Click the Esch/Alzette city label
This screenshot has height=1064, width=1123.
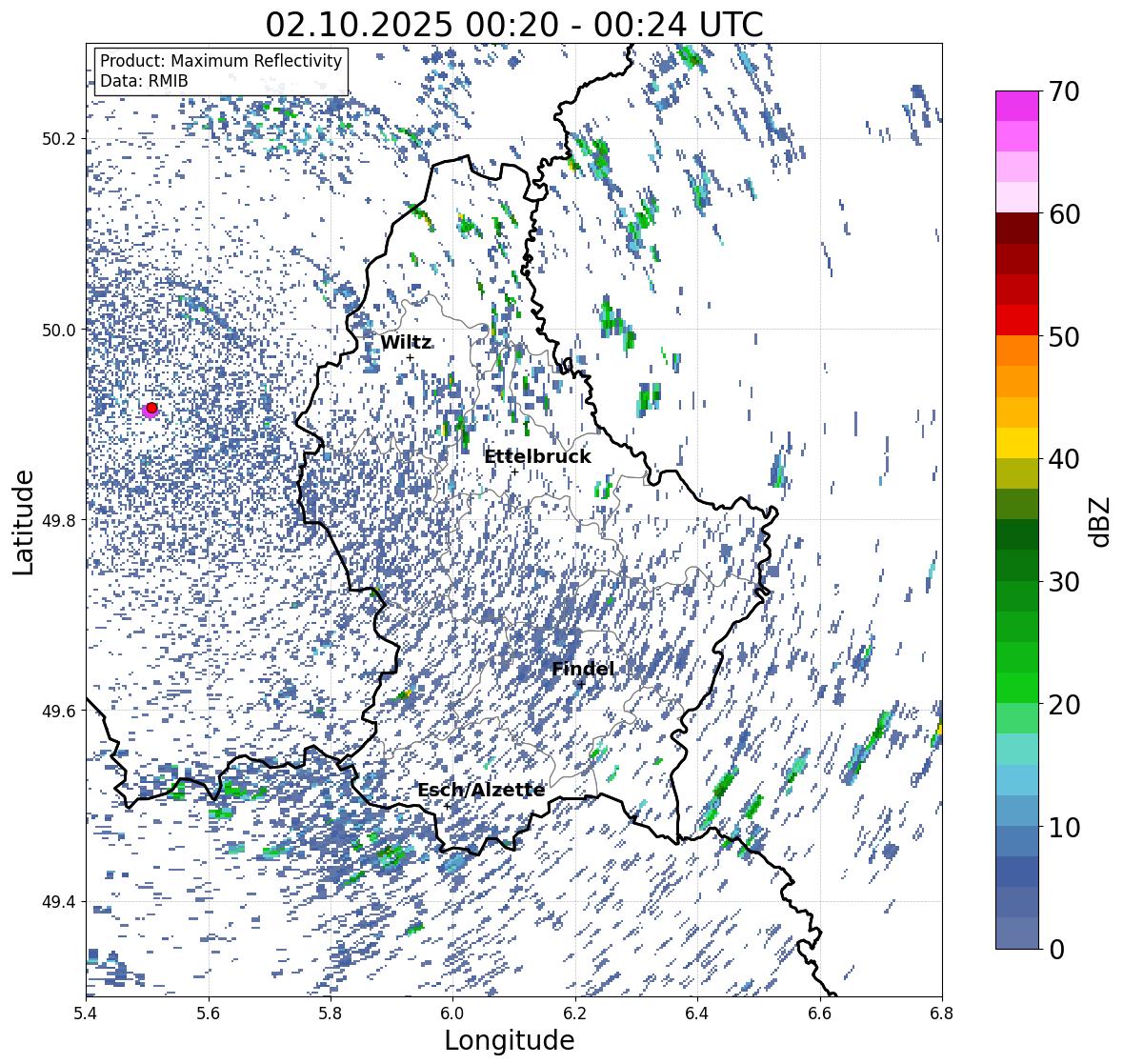pyautogui.click(x=481, y=791)
